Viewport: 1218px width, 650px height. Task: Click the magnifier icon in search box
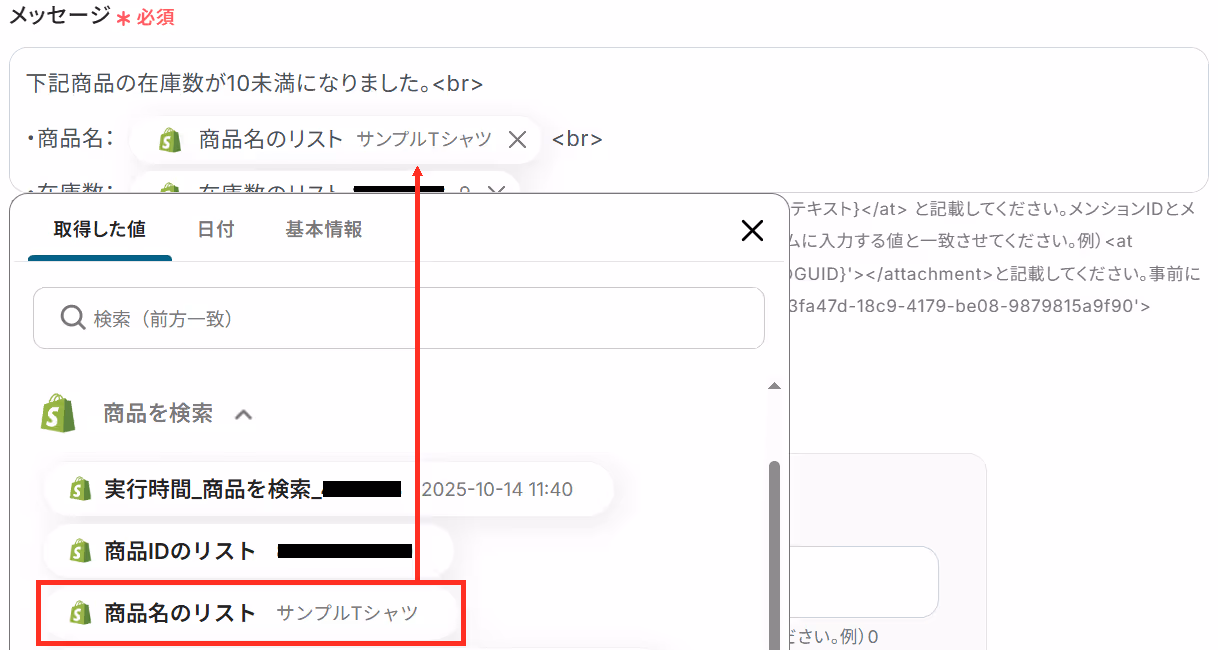(x=72, y=318)
